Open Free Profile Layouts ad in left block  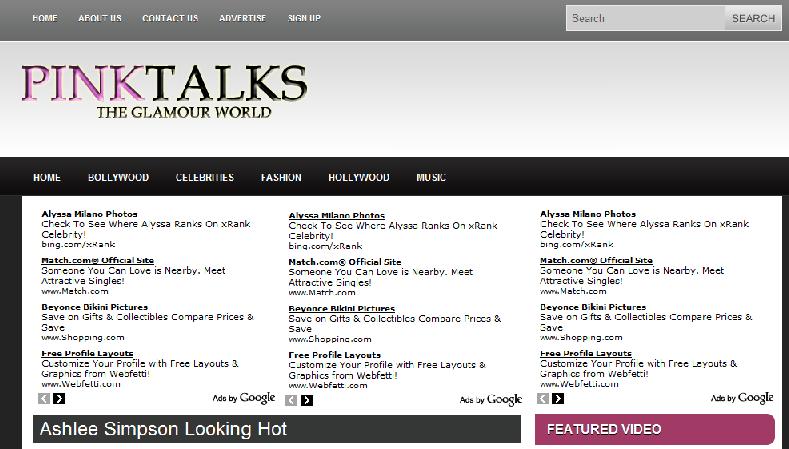point(87,353)
